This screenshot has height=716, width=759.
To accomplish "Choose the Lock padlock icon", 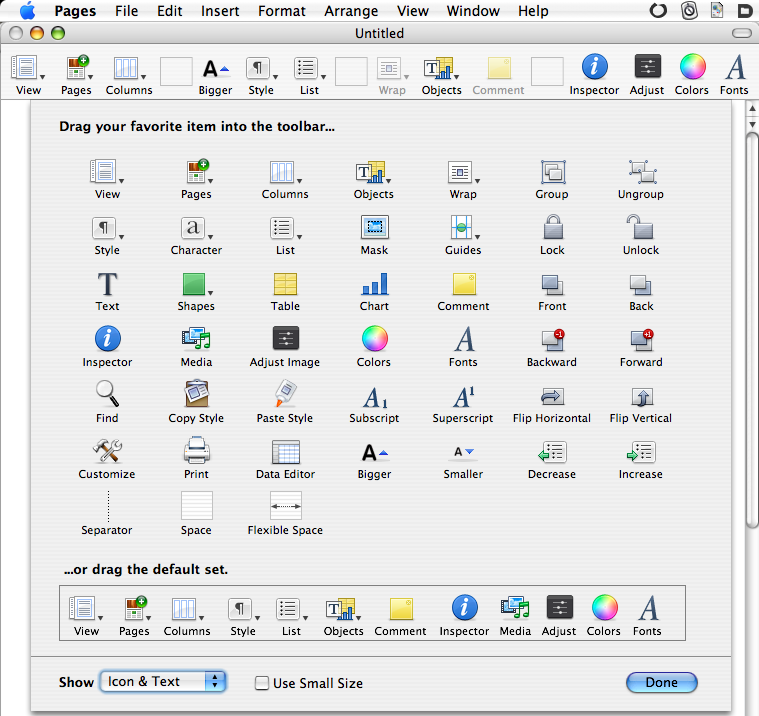I will 553,227.
